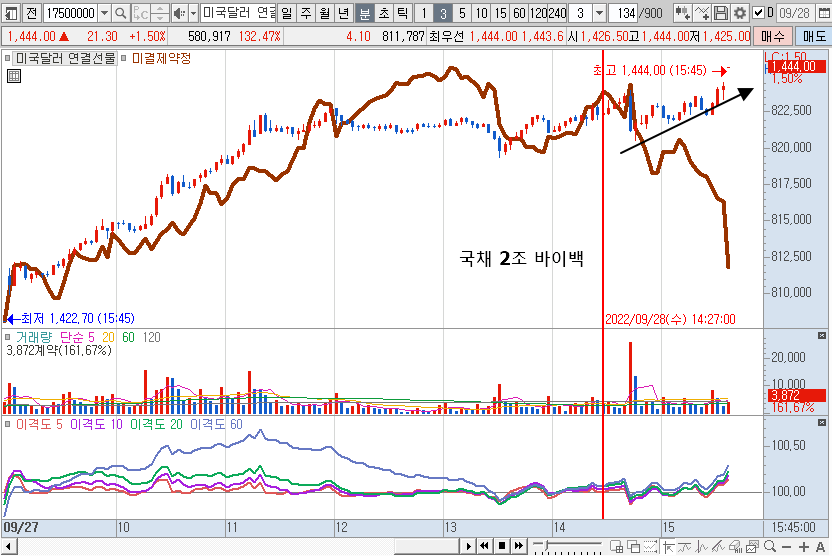Click the minus zoom-out icon at bottom right

coord(787,546)
